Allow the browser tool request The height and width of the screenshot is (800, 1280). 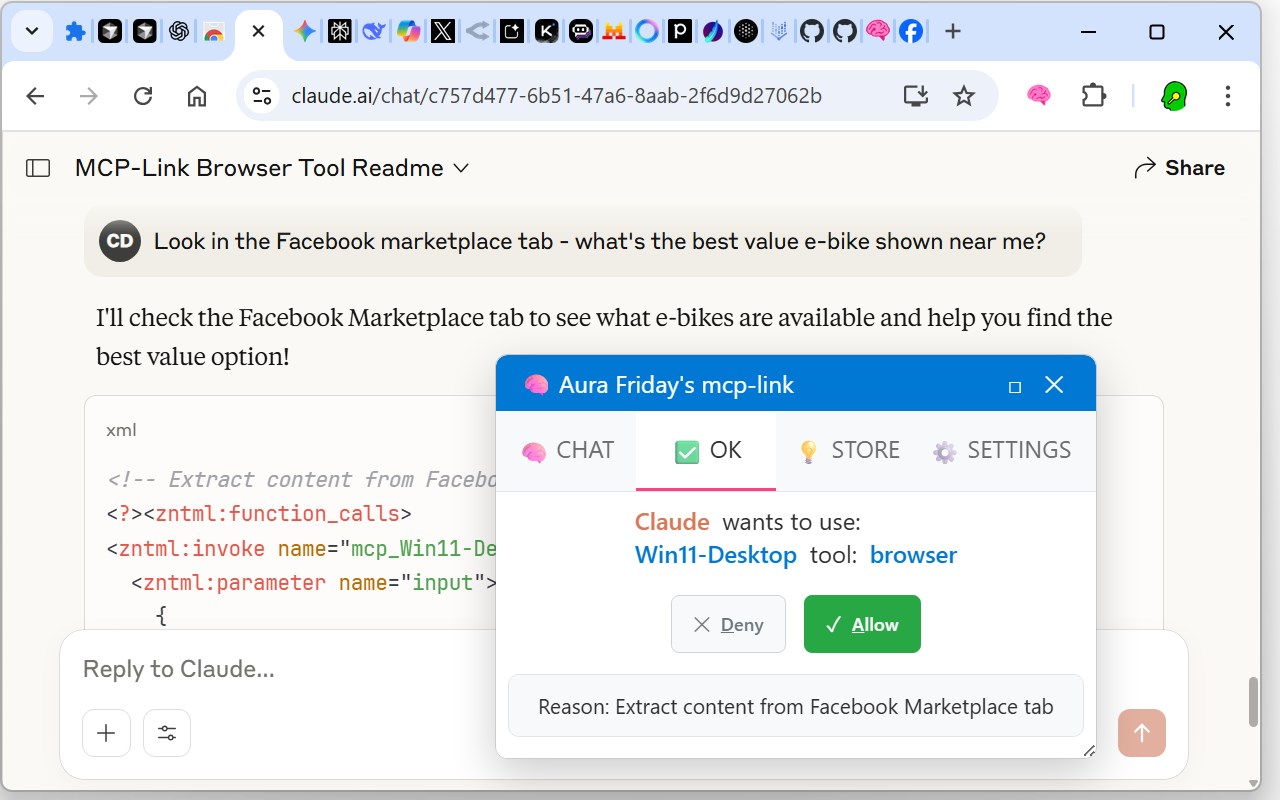[862, 624]
